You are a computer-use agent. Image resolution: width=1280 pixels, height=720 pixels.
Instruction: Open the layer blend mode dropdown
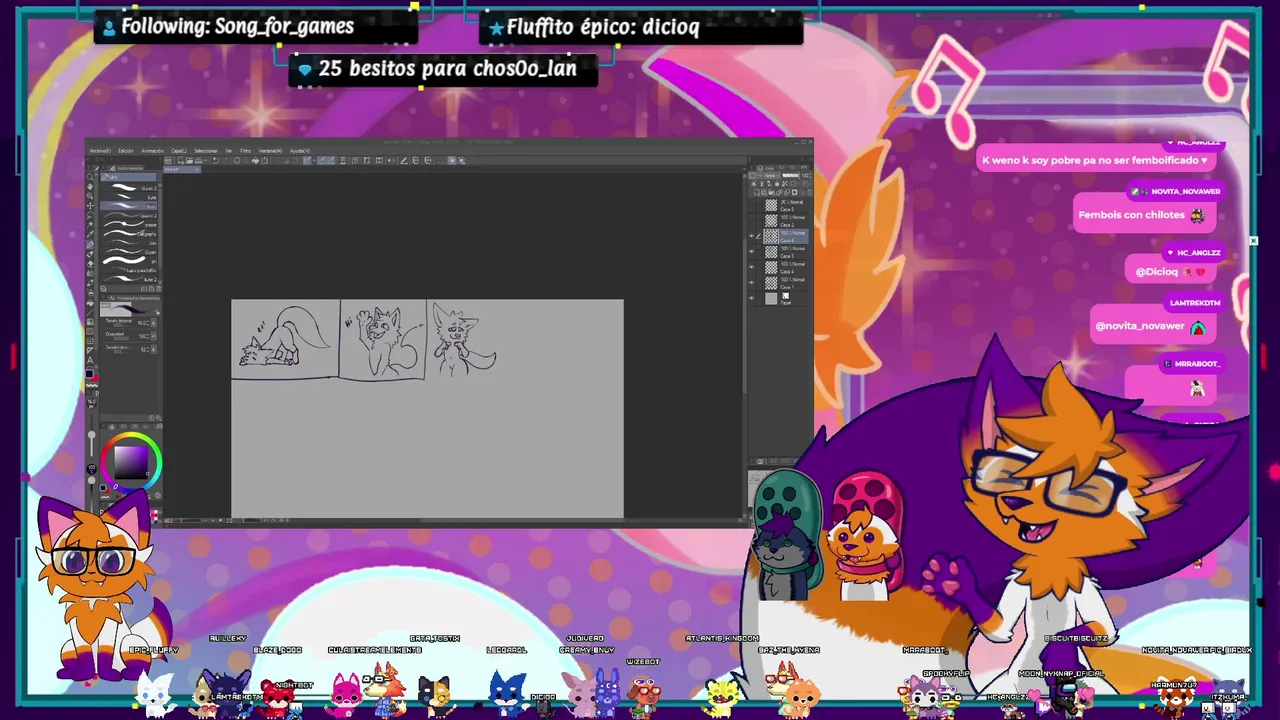[772, 175]
